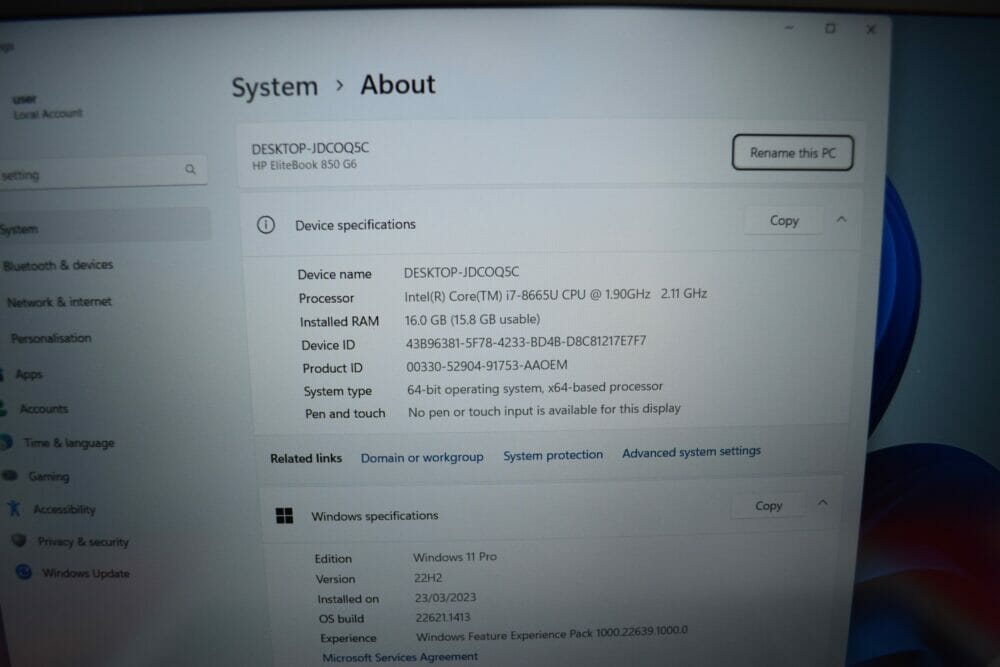The height and width of the screenshot is (667, 1000).
Task: Click the search magnifier icon in settings
Action: 190,169
